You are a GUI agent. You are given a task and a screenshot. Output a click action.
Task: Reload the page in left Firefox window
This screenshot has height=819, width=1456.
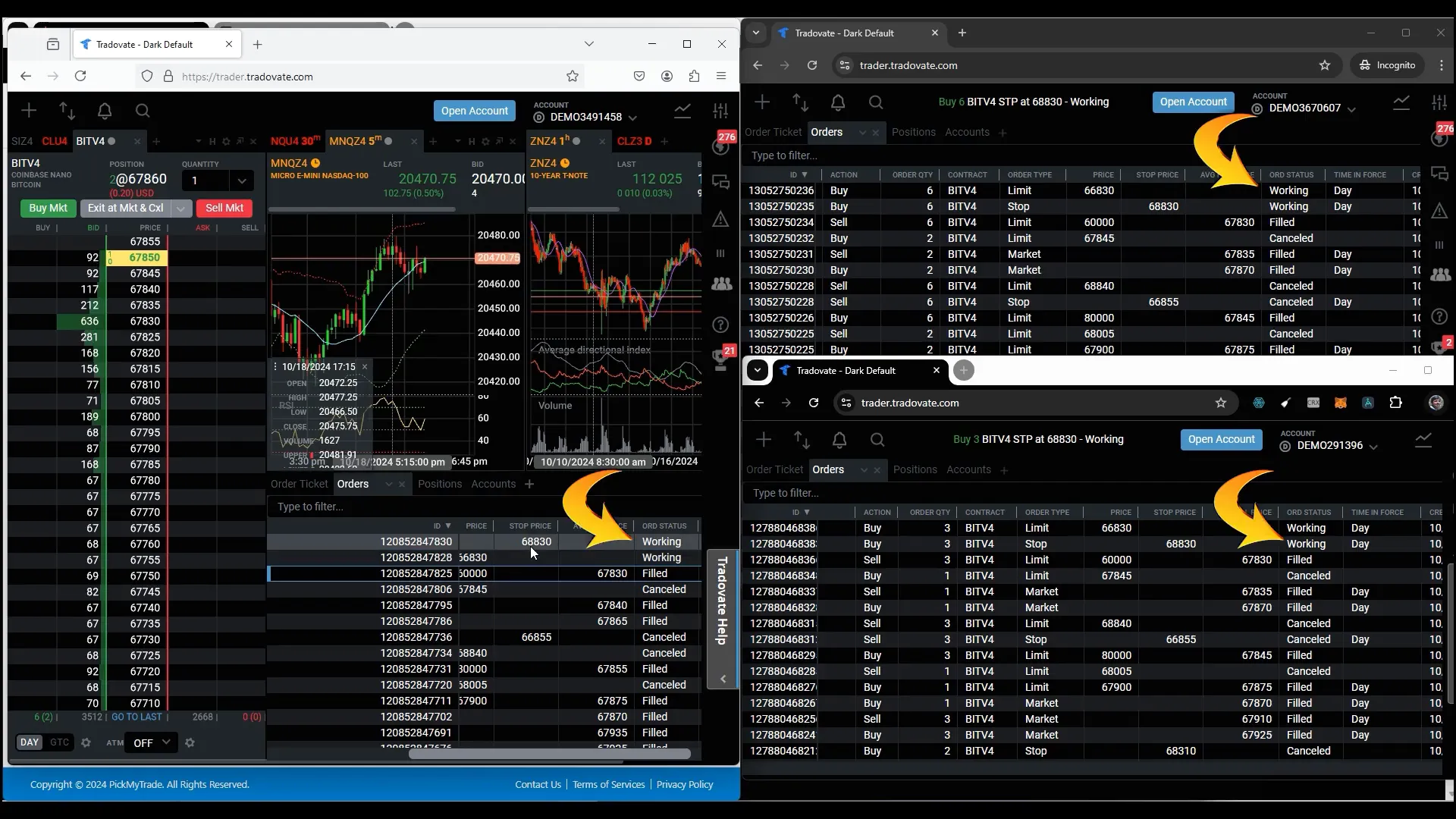coord(80,76)
